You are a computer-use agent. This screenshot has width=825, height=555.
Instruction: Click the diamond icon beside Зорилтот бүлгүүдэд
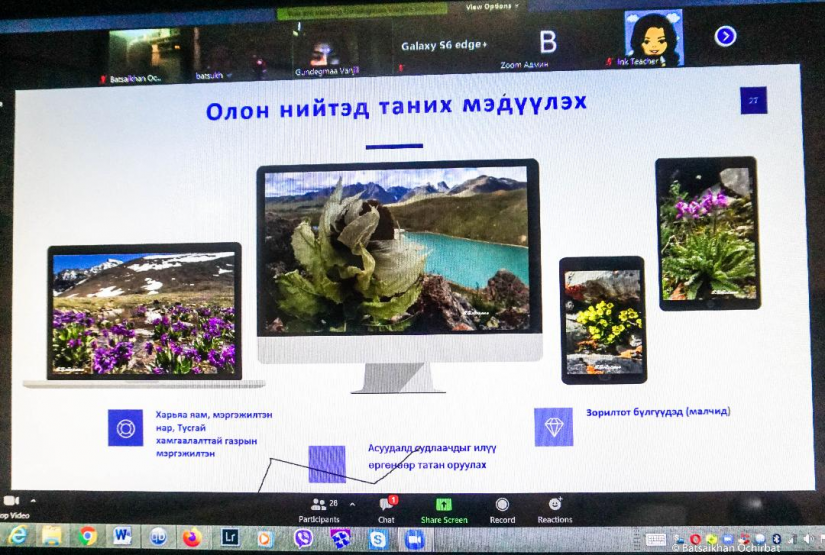pyautogui.click(x=554, y=427)
